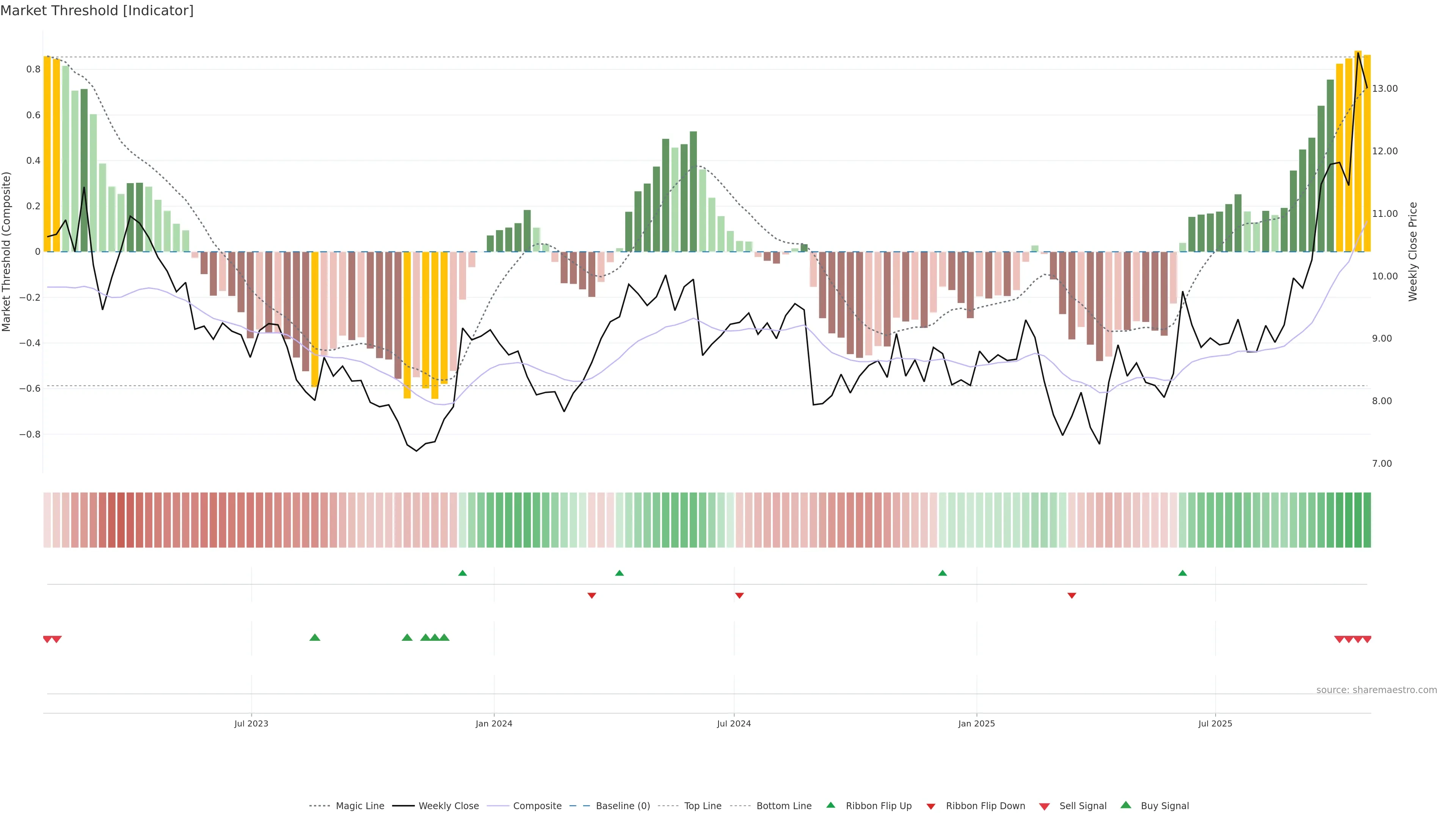Toggle the Magic Line legend entry
The image size is (1456, 819).
point(359,806)
